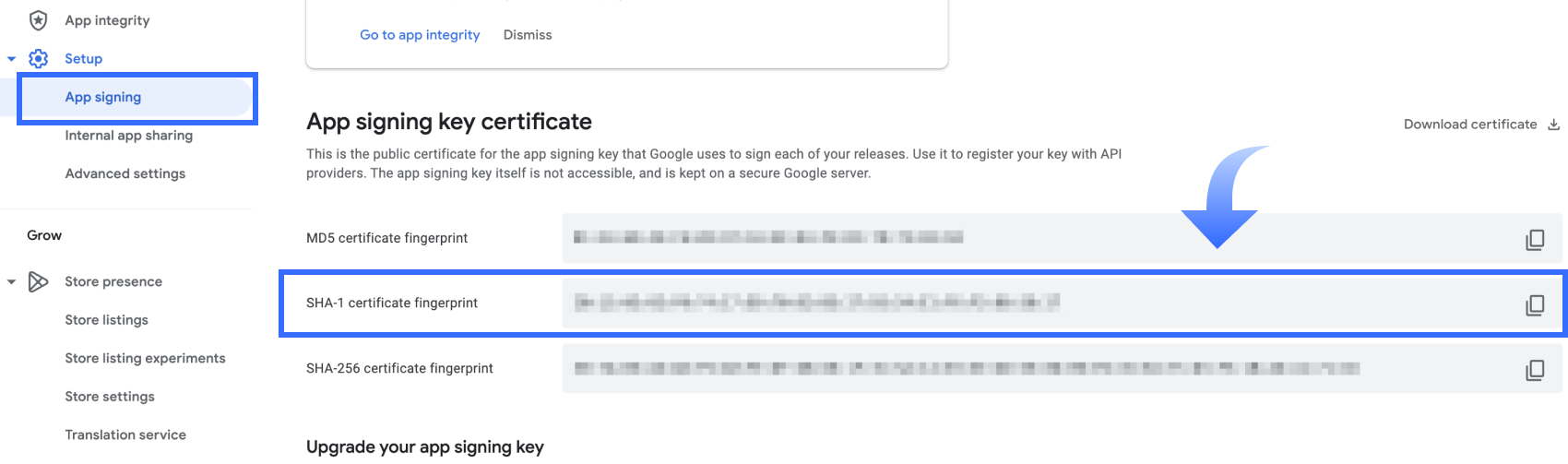Copy the SHA-1 certificate fingerprint

pyautogui.click(x=1535, y=304)
